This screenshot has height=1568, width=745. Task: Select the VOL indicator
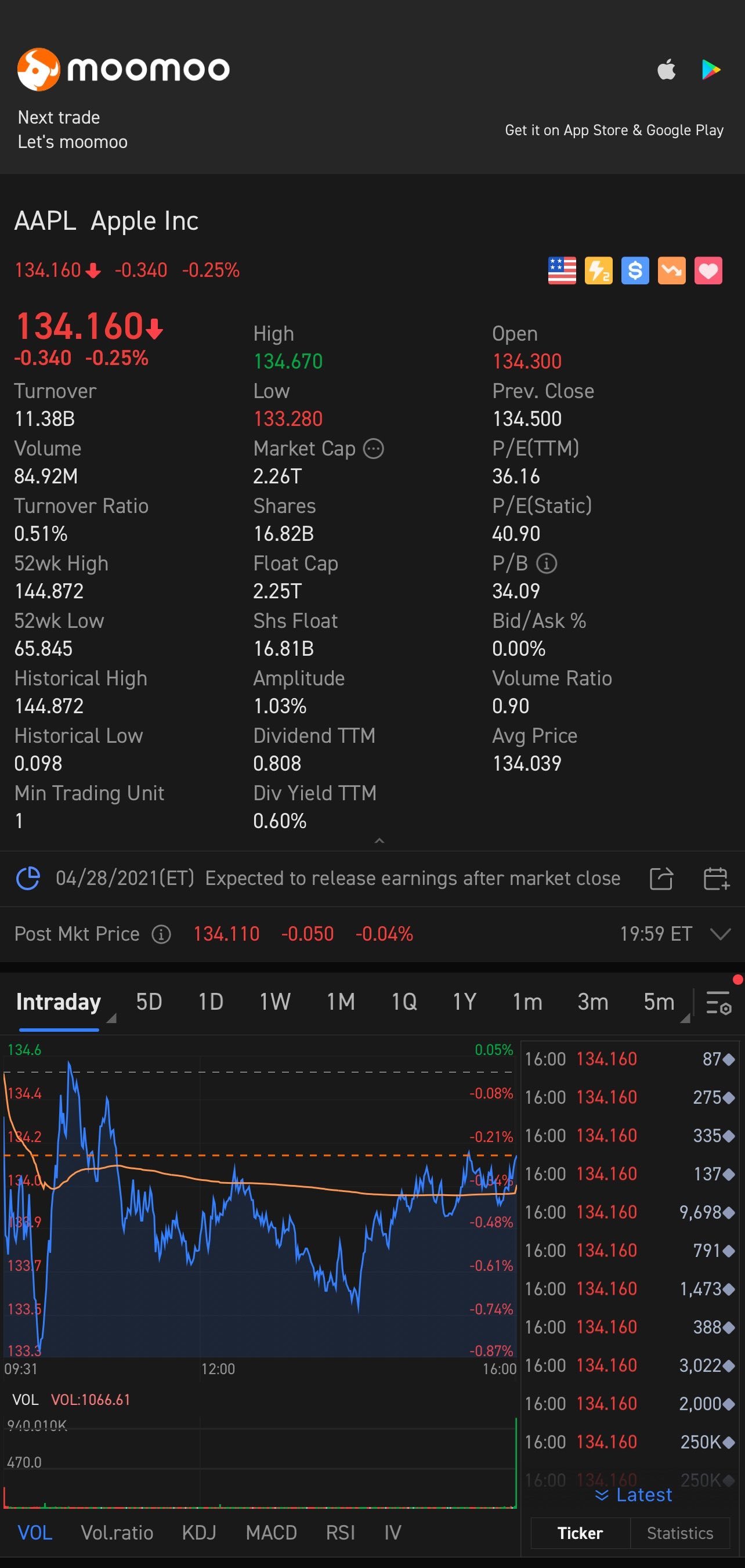(35, 1533)
